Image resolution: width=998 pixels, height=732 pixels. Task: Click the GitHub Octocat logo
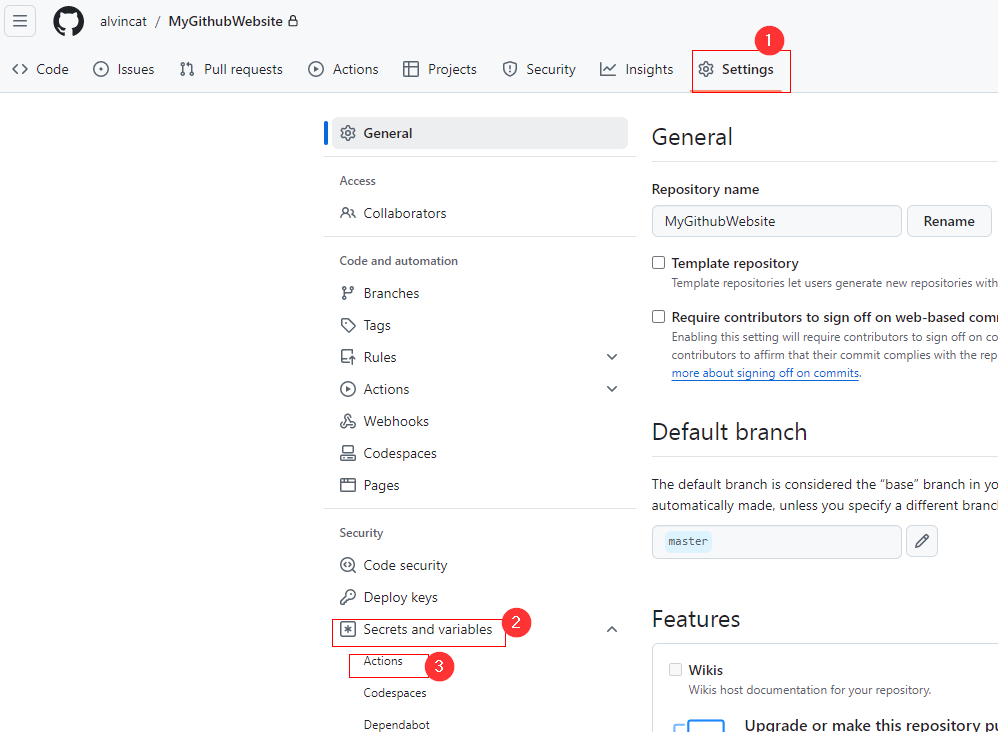pyautogui.click(x=68, y=21)
